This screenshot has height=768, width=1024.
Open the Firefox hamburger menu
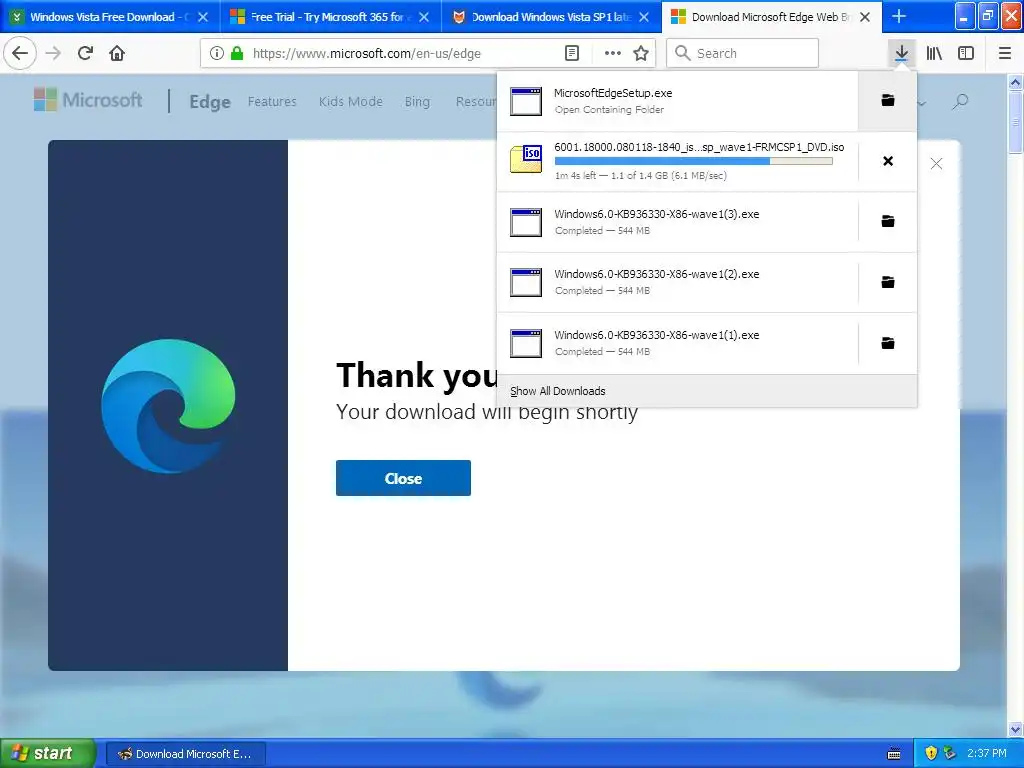pos(1004,54)
